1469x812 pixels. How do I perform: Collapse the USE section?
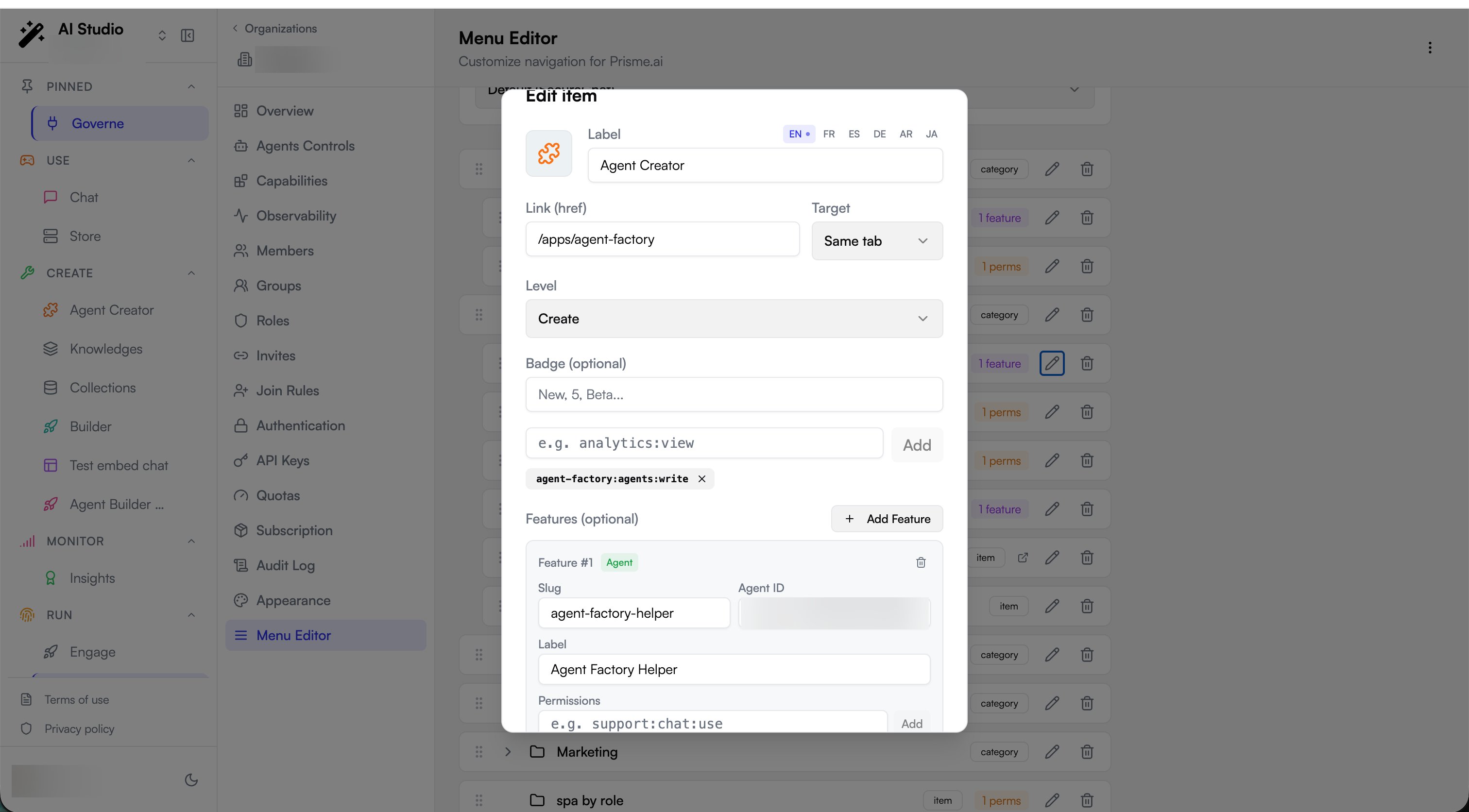(x=191, y=160)
